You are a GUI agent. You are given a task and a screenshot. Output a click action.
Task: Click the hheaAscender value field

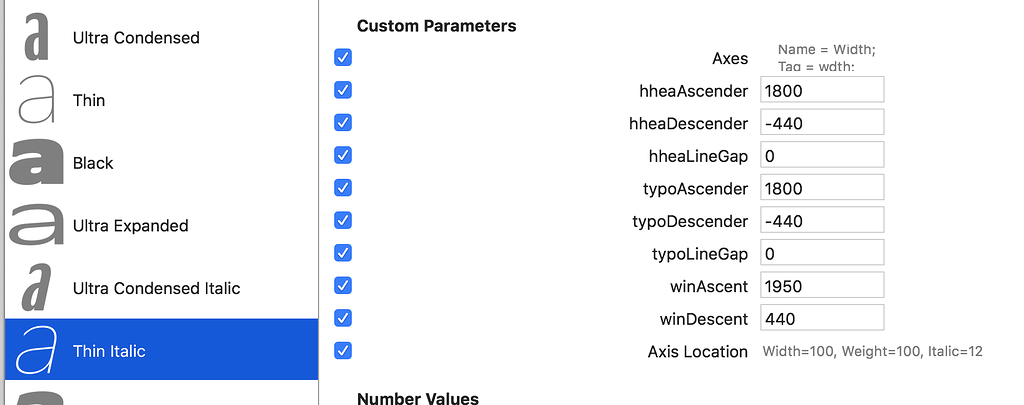point(822,90)
